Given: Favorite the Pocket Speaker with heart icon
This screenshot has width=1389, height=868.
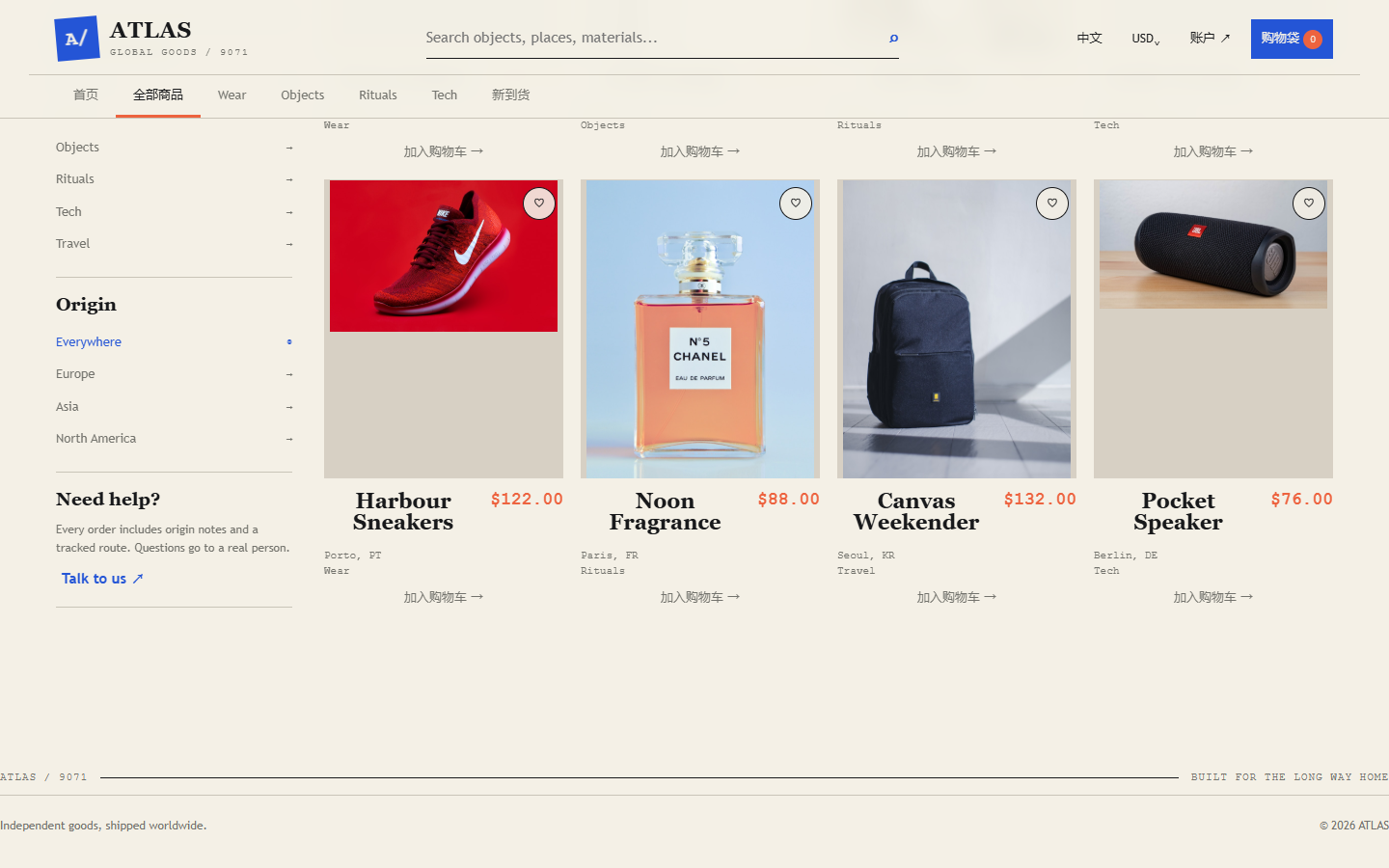Looking at the screenshot, I should tap(1309, 203).
